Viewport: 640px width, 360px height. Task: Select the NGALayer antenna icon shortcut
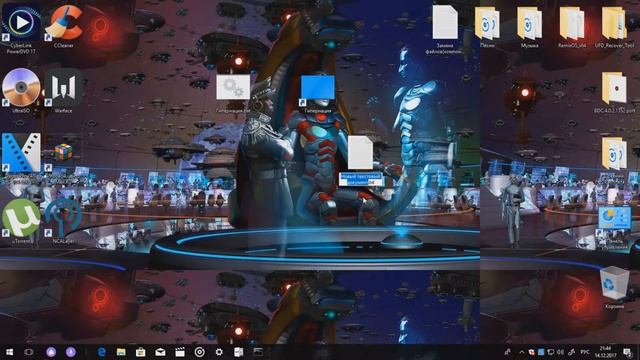[x=64, y=218]
